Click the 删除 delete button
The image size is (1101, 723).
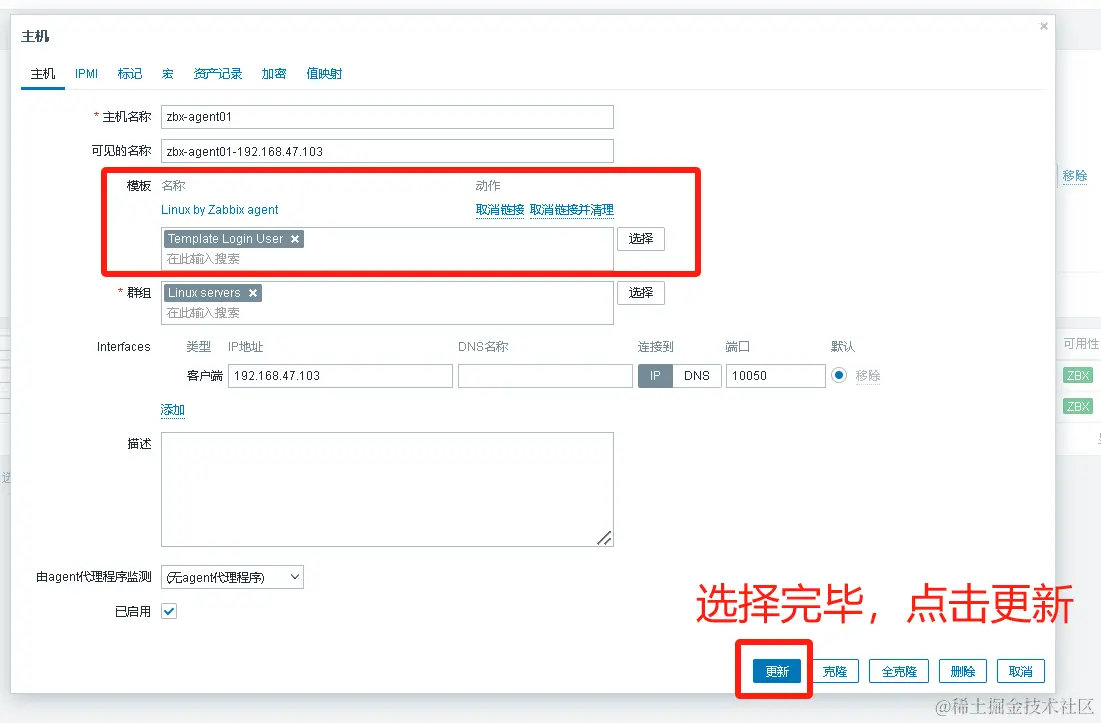coord(963,671)
